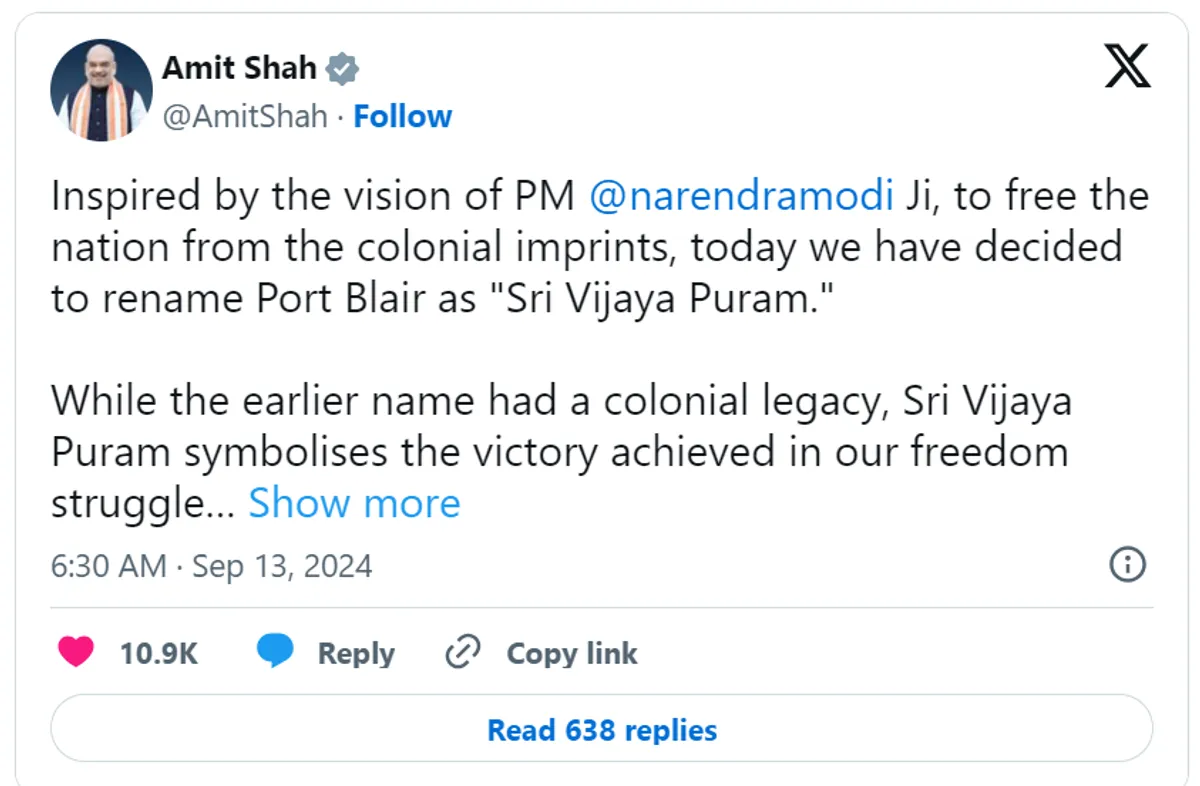Viewport: 1200px width, 786px height.
Task: Open the @narendramodi mention
Action: click(740, 196)
